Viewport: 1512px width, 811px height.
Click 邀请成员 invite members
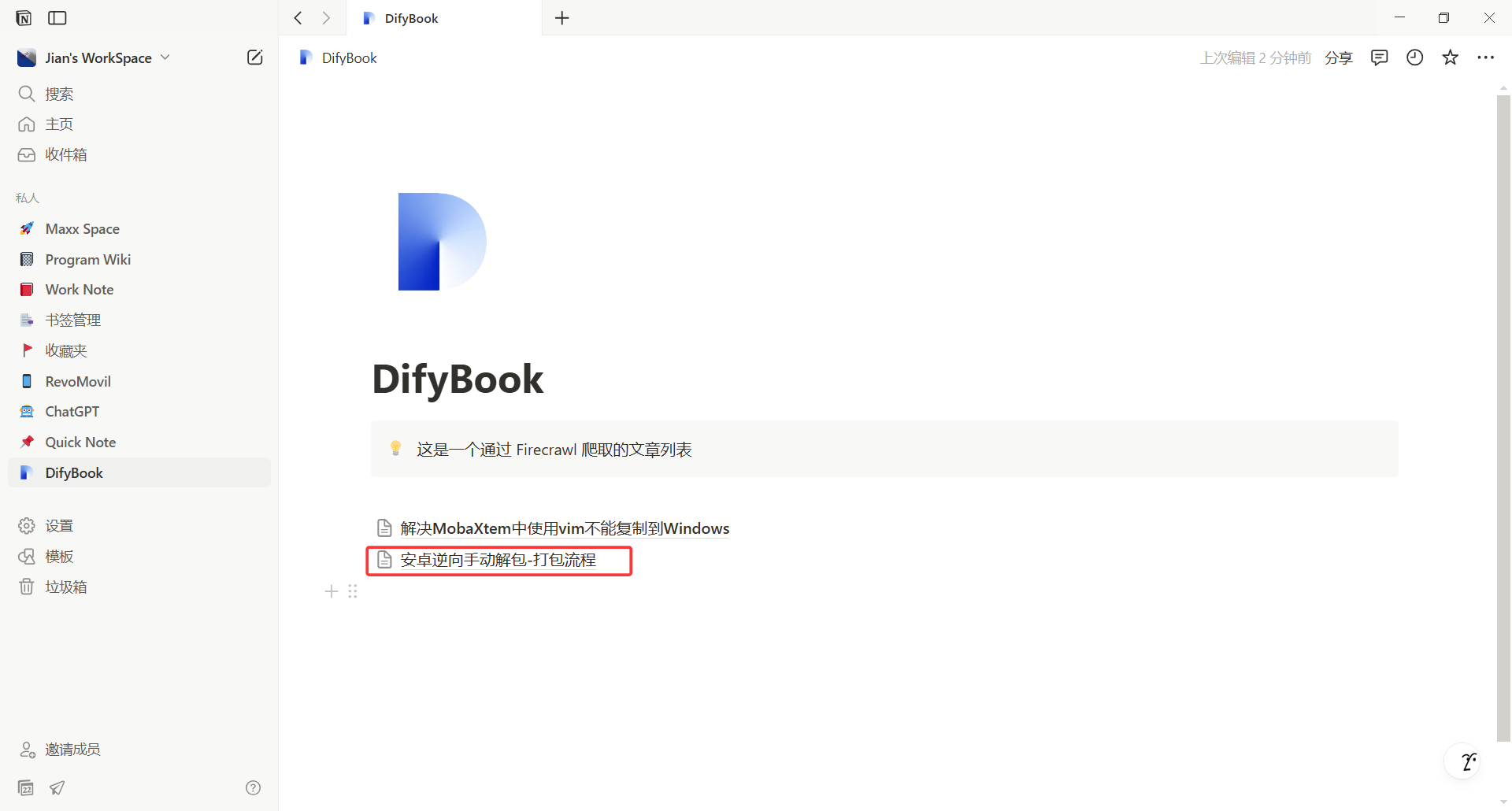[x=139, y=749]
